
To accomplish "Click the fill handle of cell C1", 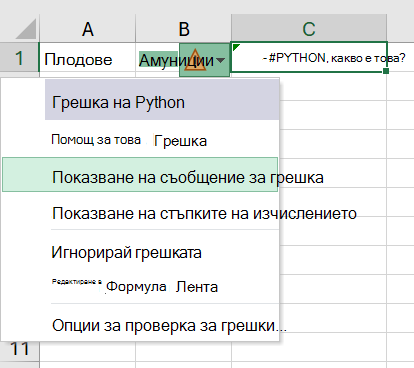I will pyautogui.click(x=386, y=71).
